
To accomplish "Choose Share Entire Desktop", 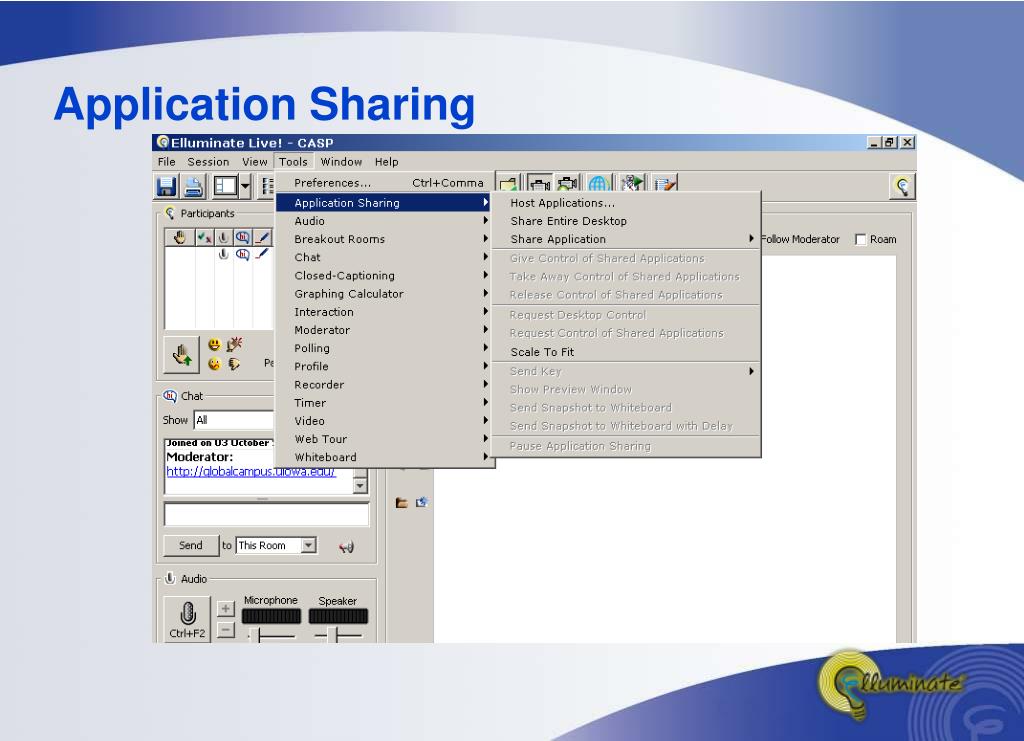I will point(626,221).
